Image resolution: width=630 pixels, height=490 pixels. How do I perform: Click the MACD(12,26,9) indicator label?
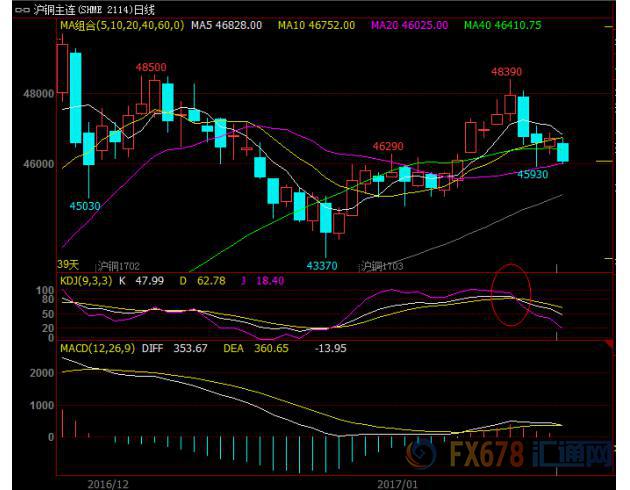click(x=98, y=348)
